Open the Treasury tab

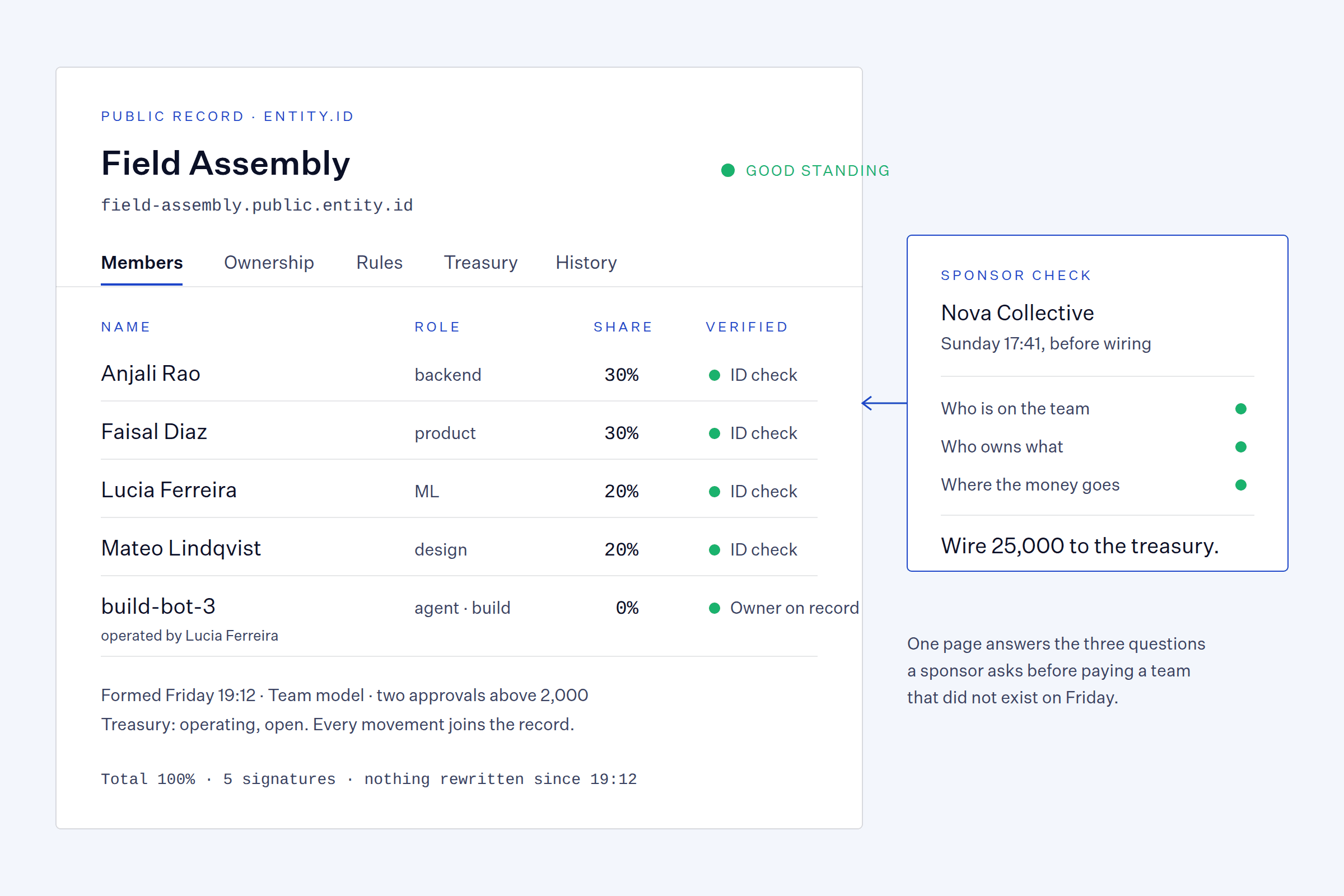pos(480,263)
